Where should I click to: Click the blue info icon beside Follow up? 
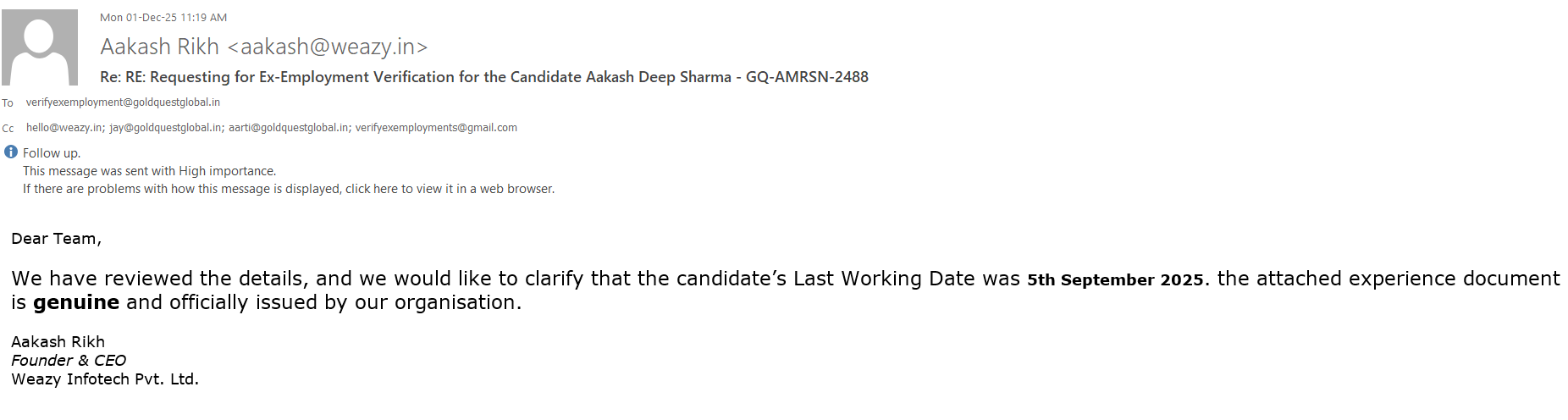pyautogui.click(x=11, y=152)
